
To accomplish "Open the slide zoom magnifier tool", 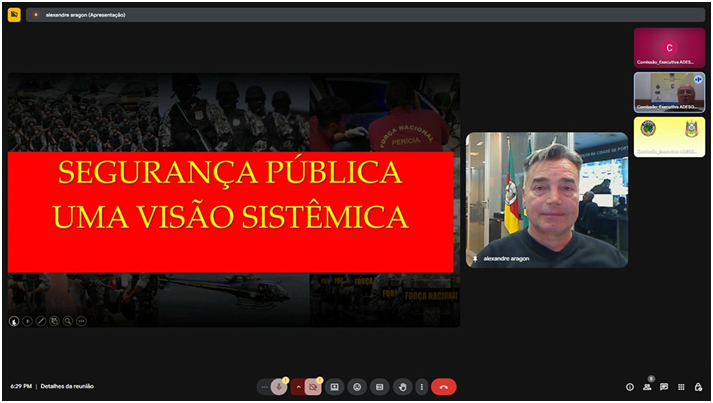I will [x=68, y=321].
